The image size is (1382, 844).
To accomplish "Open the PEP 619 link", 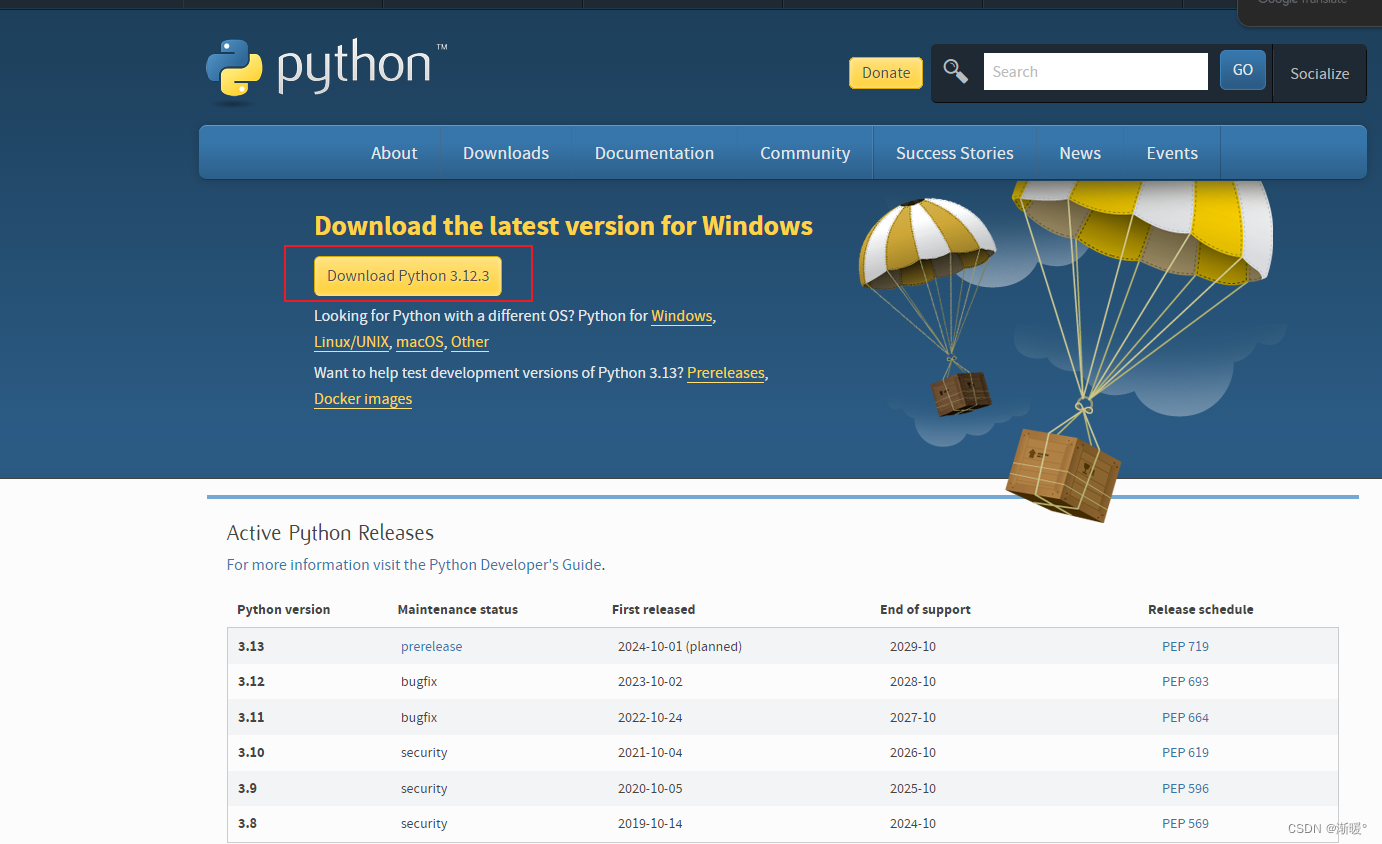I will [1185, 753].
